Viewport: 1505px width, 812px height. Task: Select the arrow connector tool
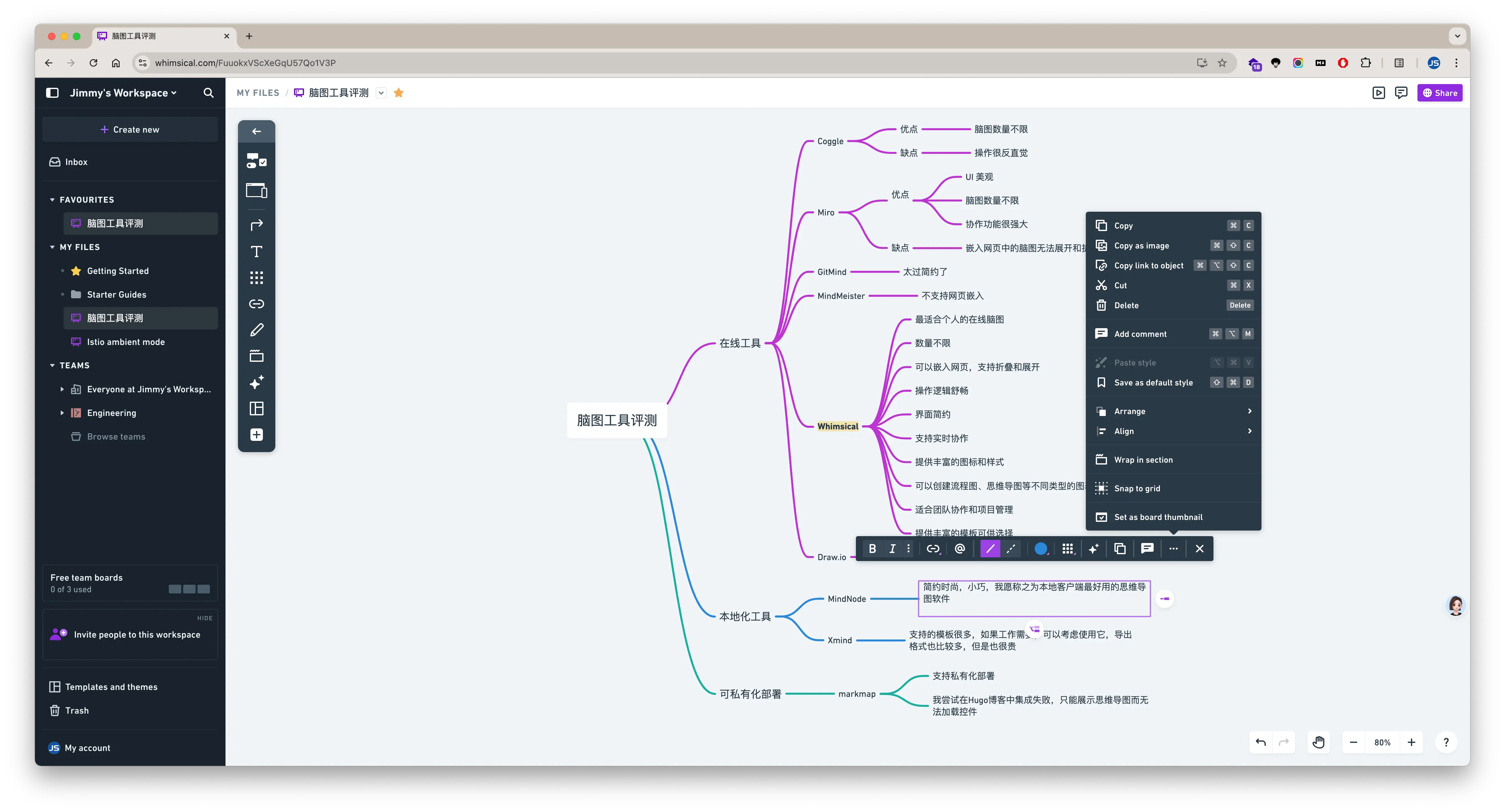[256, 225]
